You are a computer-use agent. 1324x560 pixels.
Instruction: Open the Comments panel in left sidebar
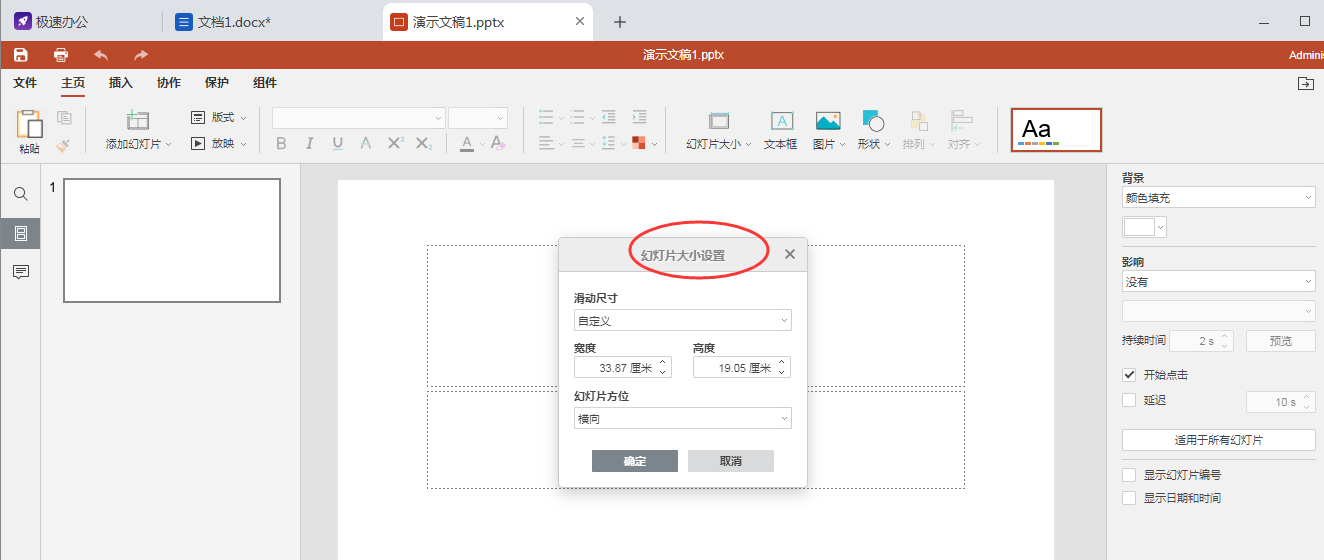[20, 272]
